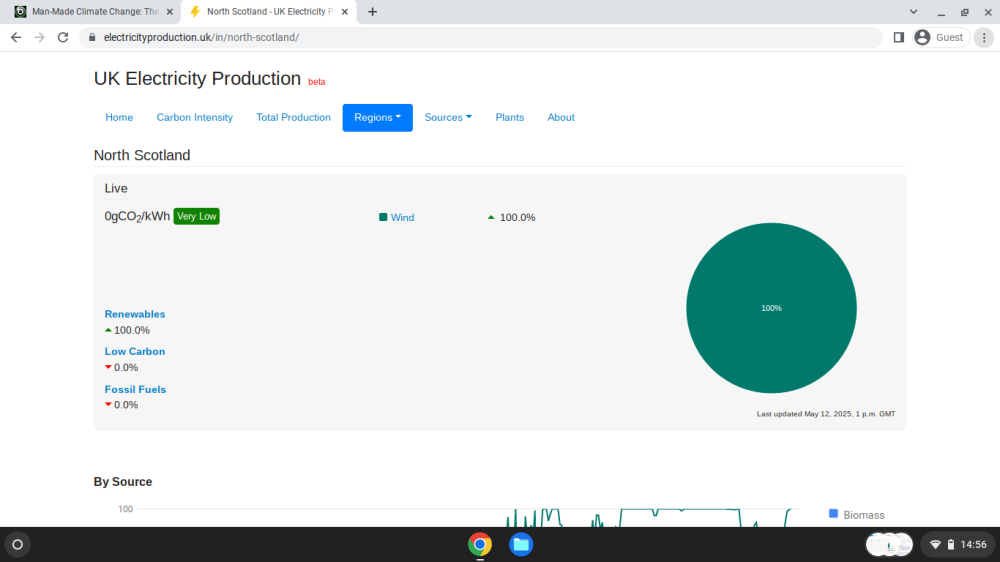
Task: Click the 0gCO2/kWh value
Action: (137, 217)
